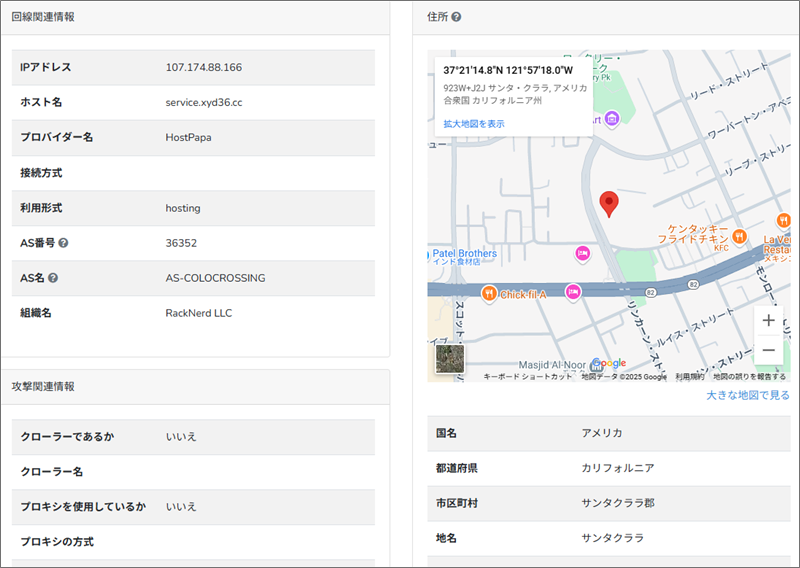Click the プロキシの方式 row label

[57, 542]
